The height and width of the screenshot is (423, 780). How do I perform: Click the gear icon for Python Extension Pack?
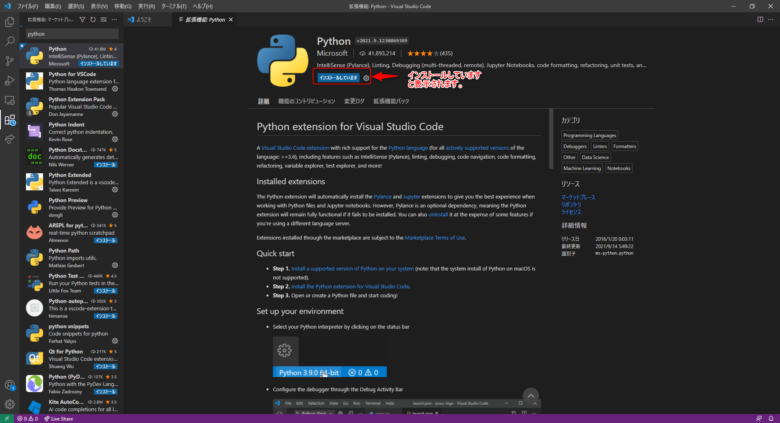[x=115, y=114]
